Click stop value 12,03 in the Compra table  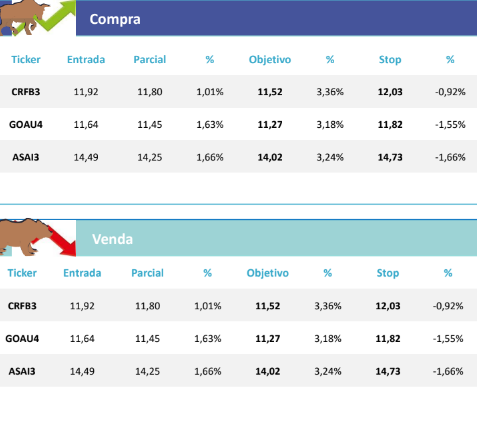pos(390,92)
